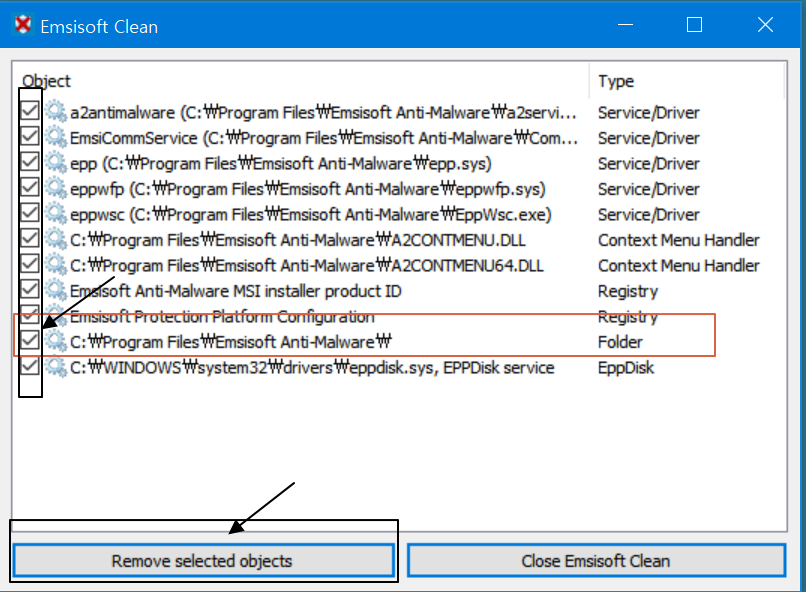The width and height of the screenshot is (806, 592).
Task: Click gear icon of the Folder type row
Action: point(56,341)
